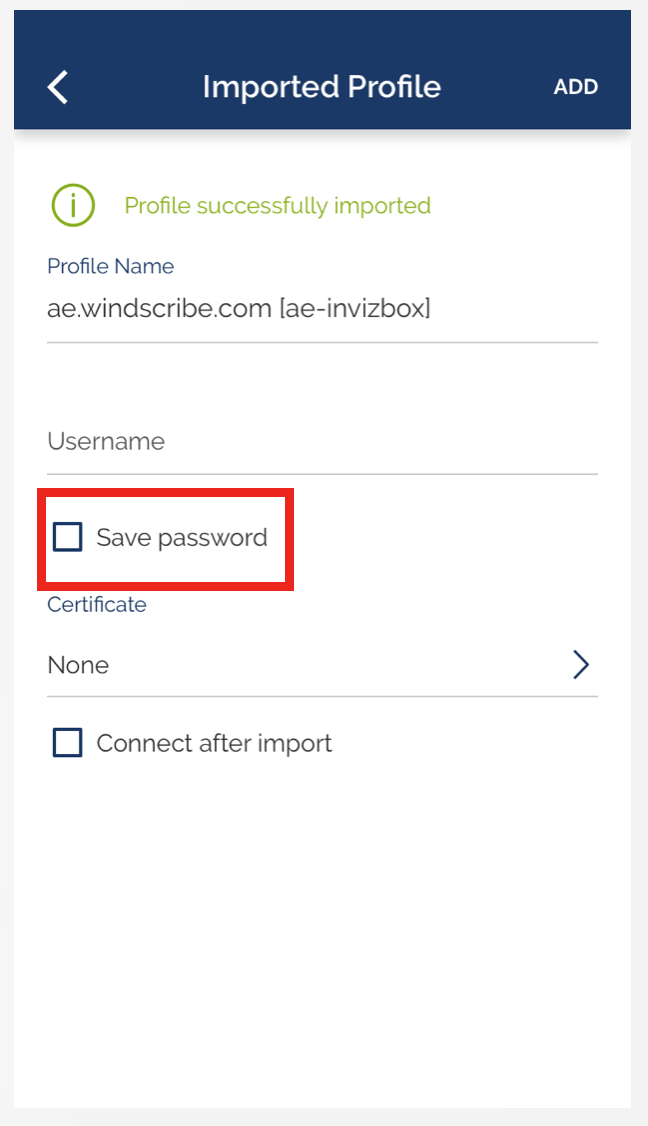Open the Certificate "None" selector value
648x1126 pixels.
pyautogui.click(x=78, y=665)
